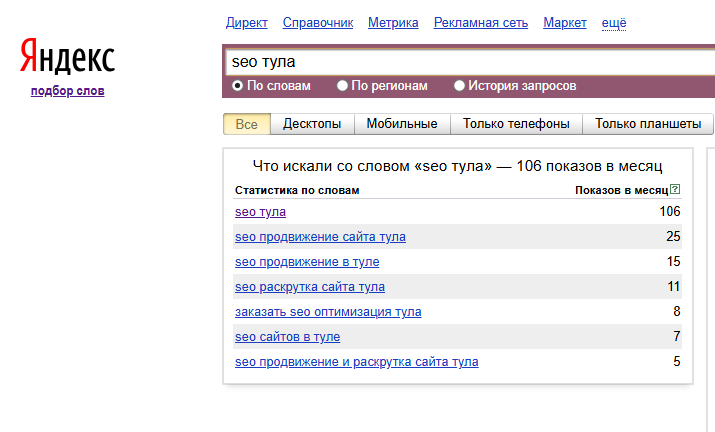Screen dimensions: 715x432
Task: Open the заказать seo оптимизация тула keyword
Action: [328, 312]
